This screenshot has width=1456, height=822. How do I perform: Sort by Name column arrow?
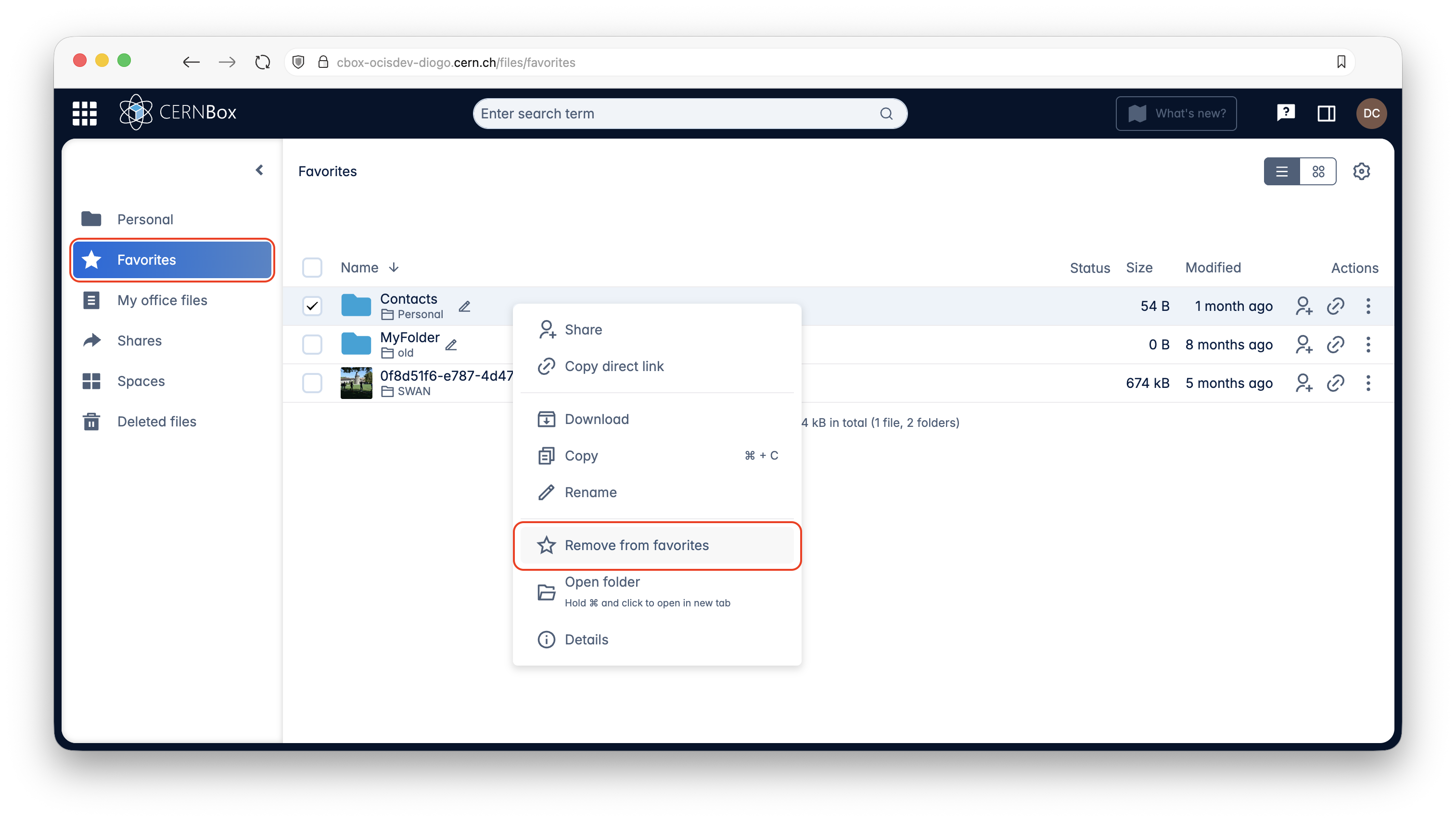pos(394,268)
